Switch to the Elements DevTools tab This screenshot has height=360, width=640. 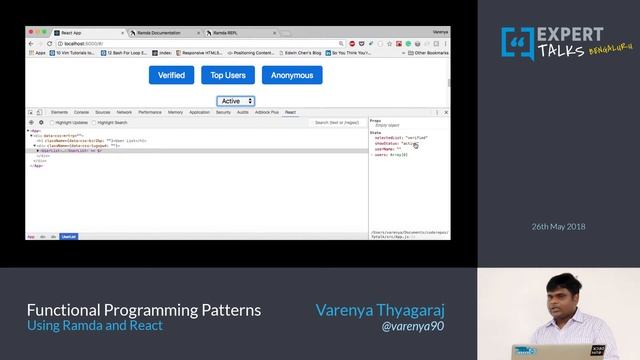pyautogui.click(x=59, y=112)
